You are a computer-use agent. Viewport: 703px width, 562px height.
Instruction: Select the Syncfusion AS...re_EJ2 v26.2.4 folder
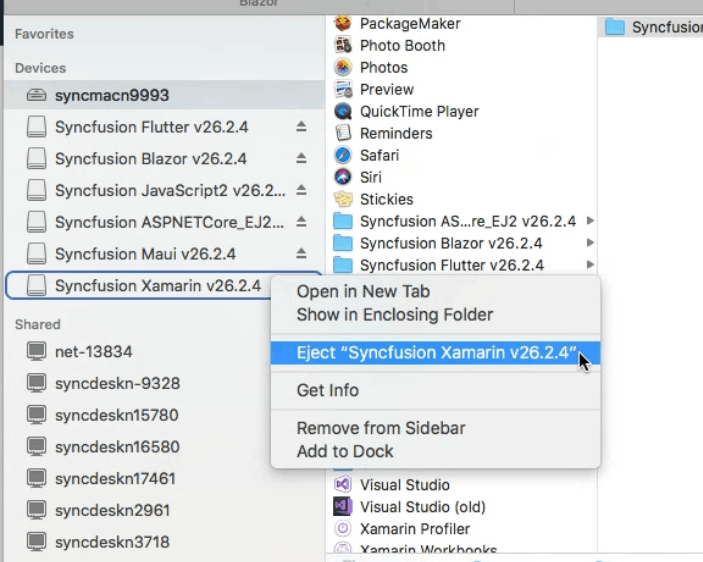[462, 221]
